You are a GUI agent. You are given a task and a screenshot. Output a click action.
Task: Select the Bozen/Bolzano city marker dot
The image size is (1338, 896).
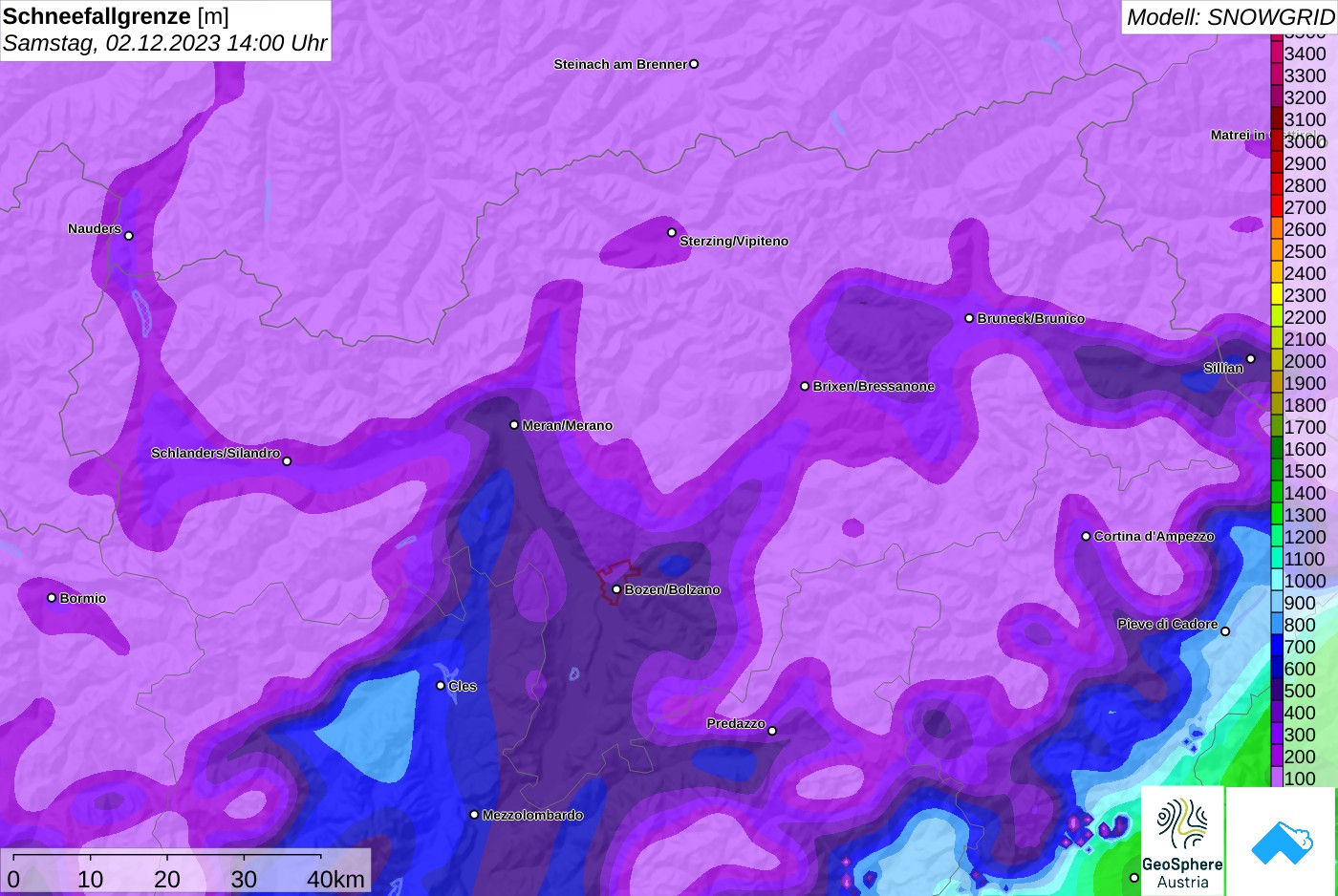click(616, 589)
